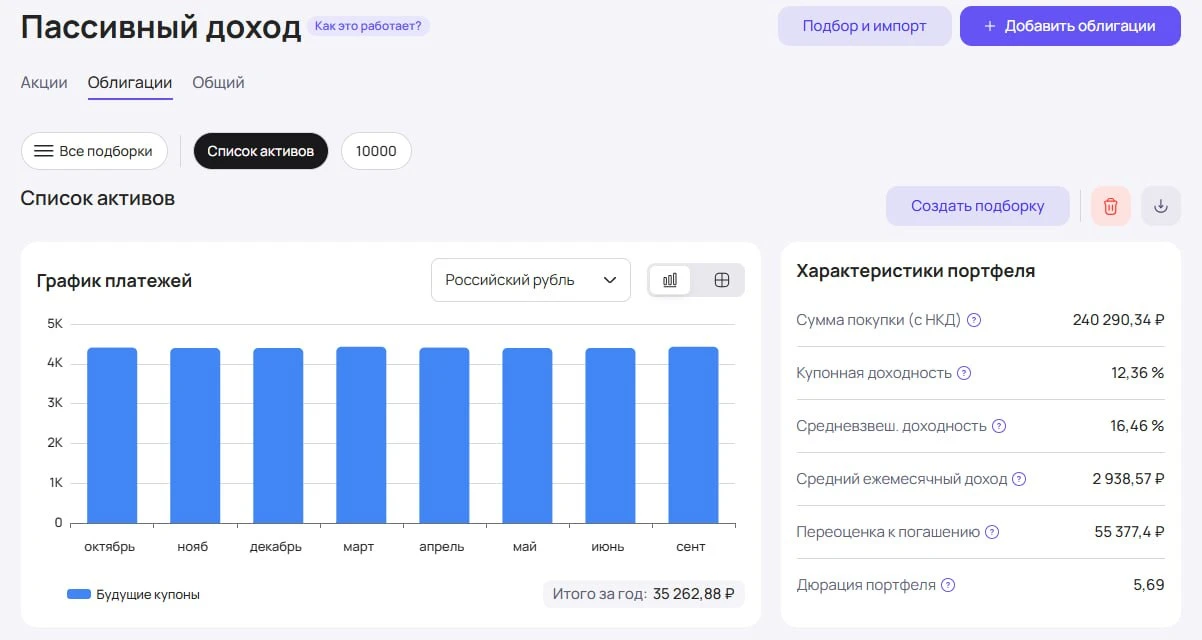Image resolution: width=1202 pixels, height=640 pixels.
Task: Open help for Сумма покупки (с НКД)
Action: coord(974,320)
